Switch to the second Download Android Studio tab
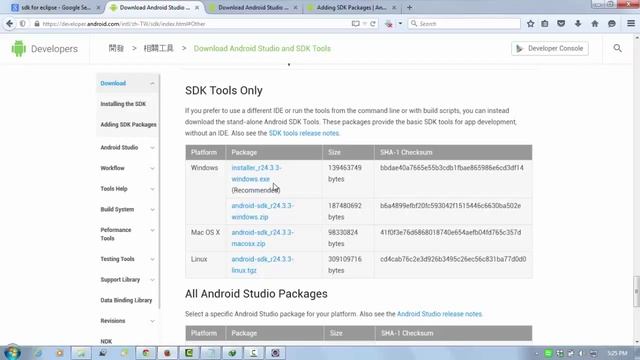Screen dimensions: 640x360 253,7
